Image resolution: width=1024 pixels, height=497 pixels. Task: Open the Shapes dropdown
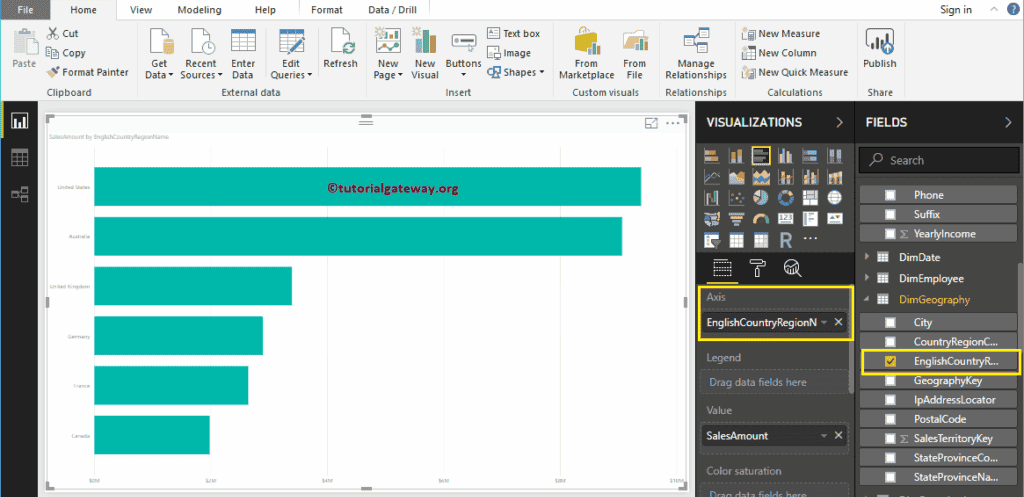(x=516, y=72)
